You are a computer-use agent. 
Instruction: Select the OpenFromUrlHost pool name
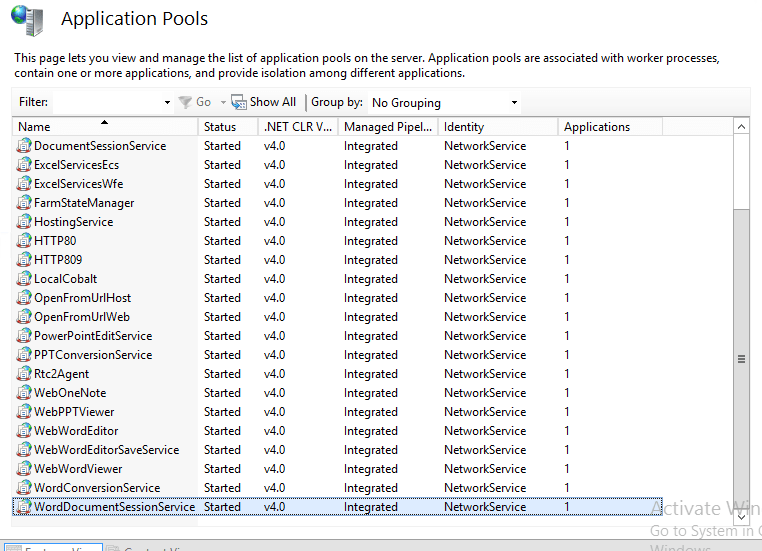tap(83, 297)
